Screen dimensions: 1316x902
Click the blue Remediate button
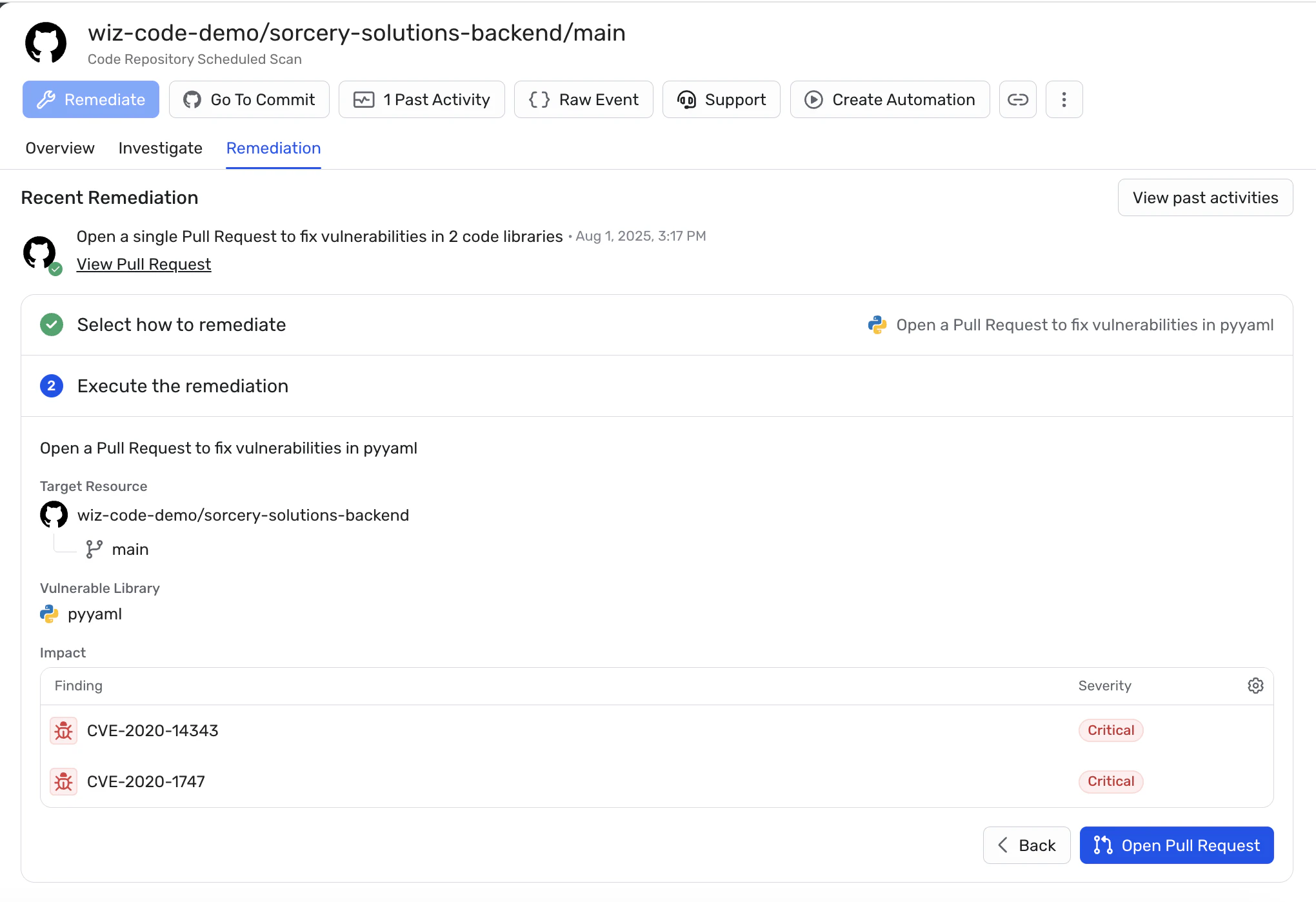[91, 99]
